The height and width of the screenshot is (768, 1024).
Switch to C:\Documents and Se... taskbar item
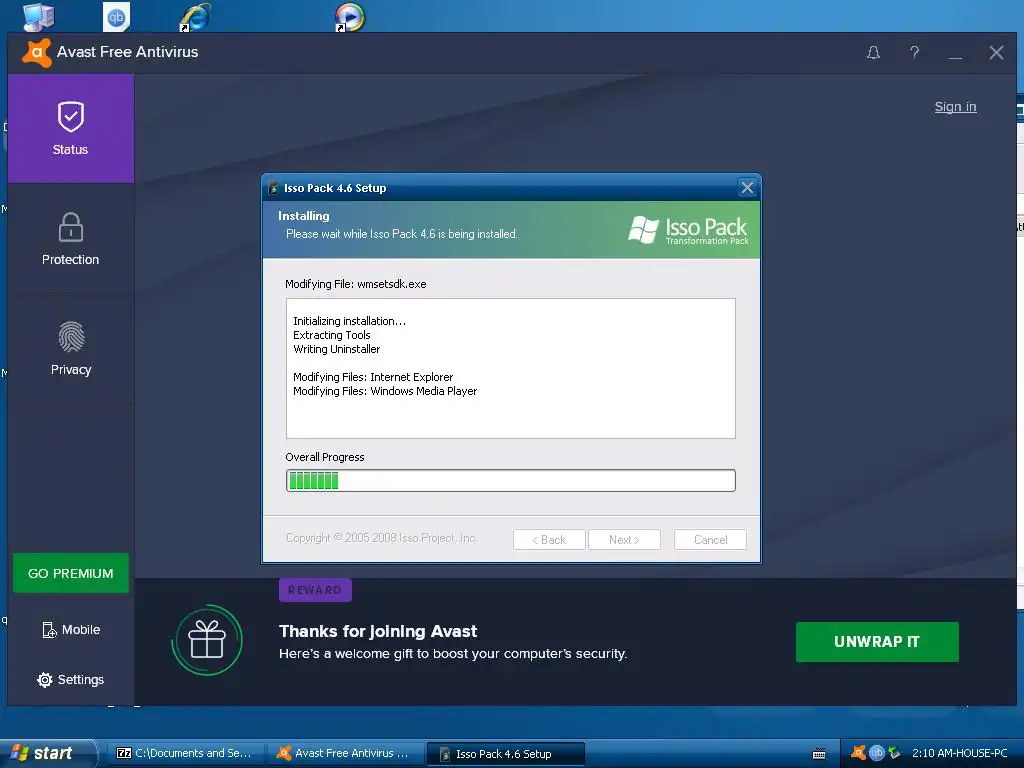185,753
